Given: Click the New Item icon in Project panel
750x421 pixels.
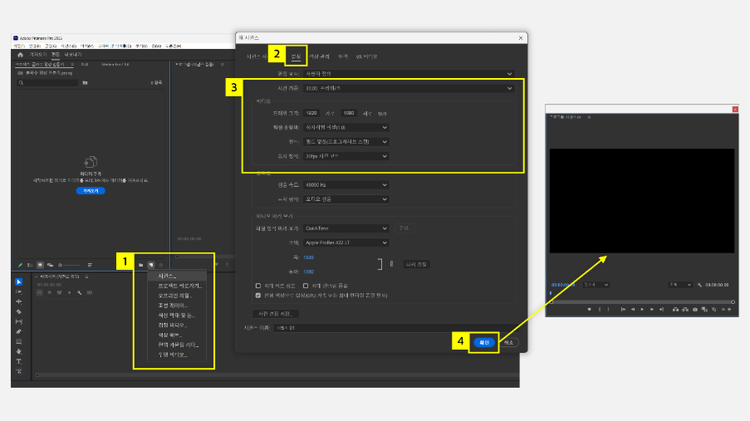Looking at the screenshot, I should [x=151, y=265].
